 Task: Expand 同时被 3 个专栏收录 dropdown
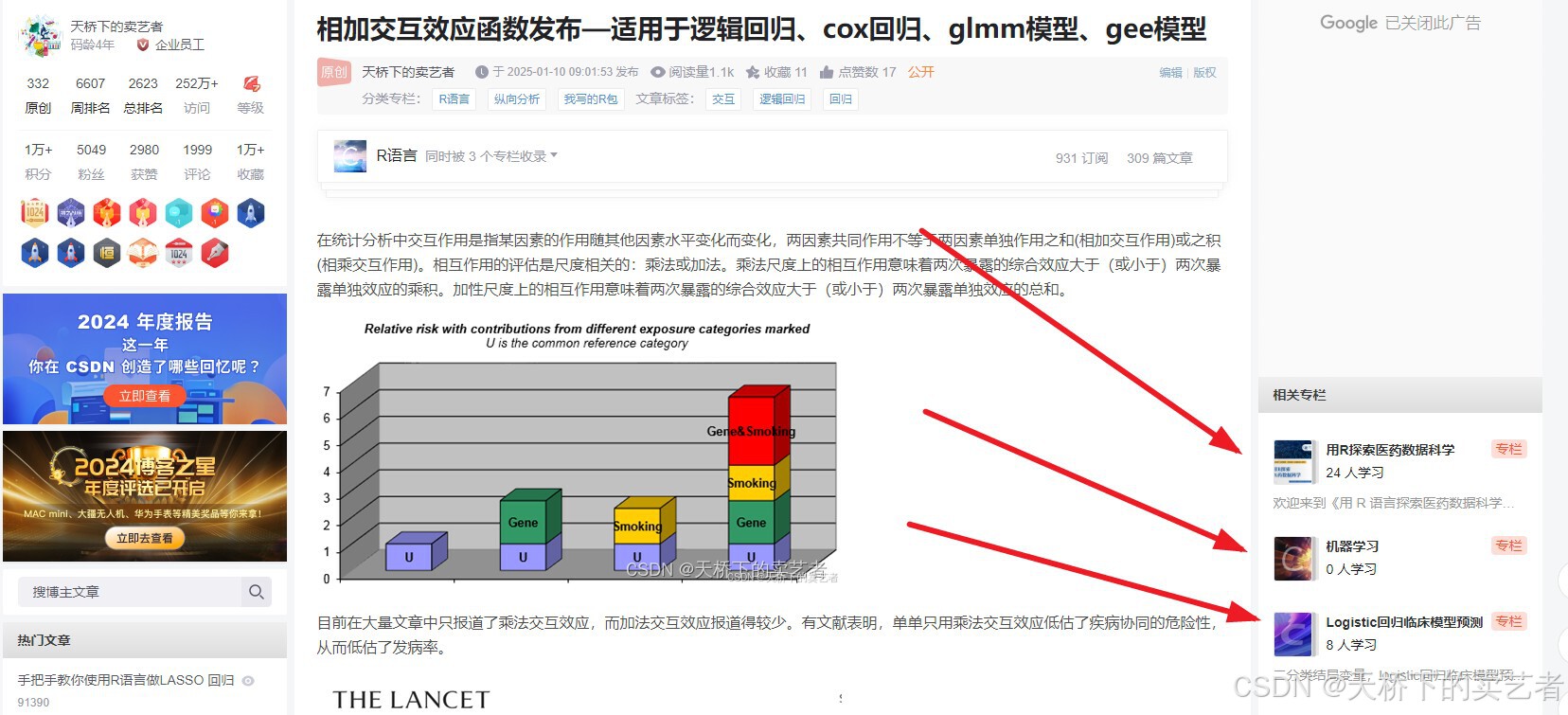point(491,156)
